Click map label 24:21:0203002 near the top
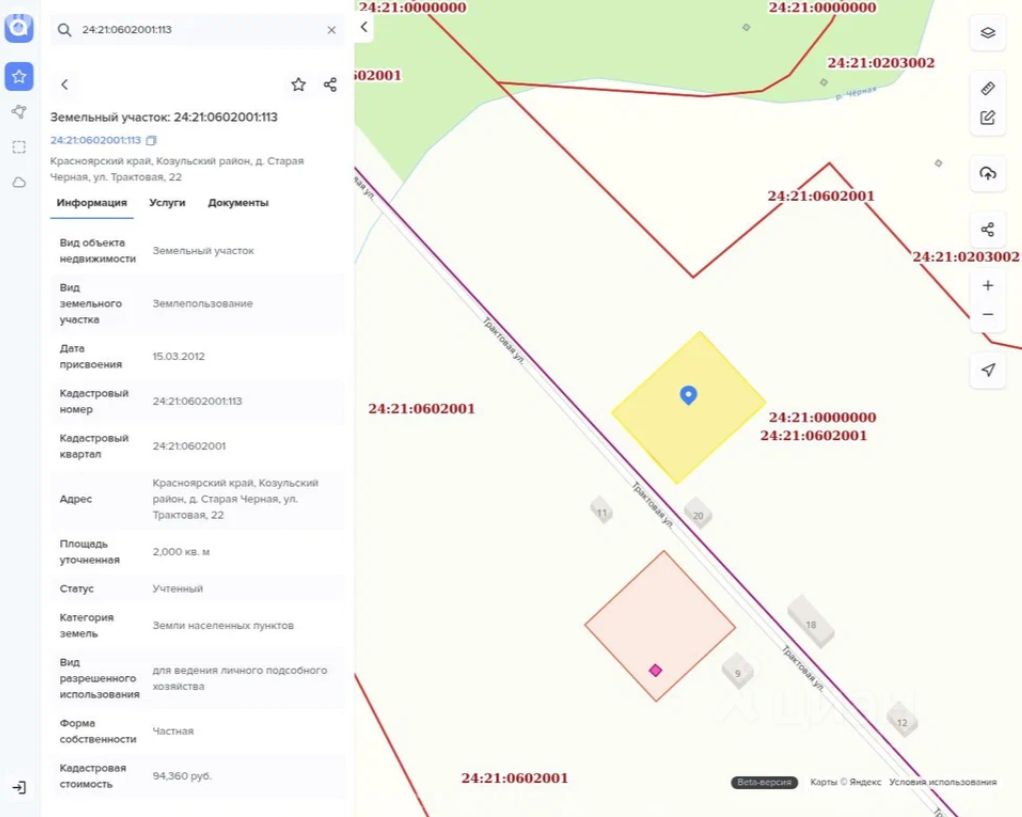Screen dimensions: 1022x817 tap(881, 63)
